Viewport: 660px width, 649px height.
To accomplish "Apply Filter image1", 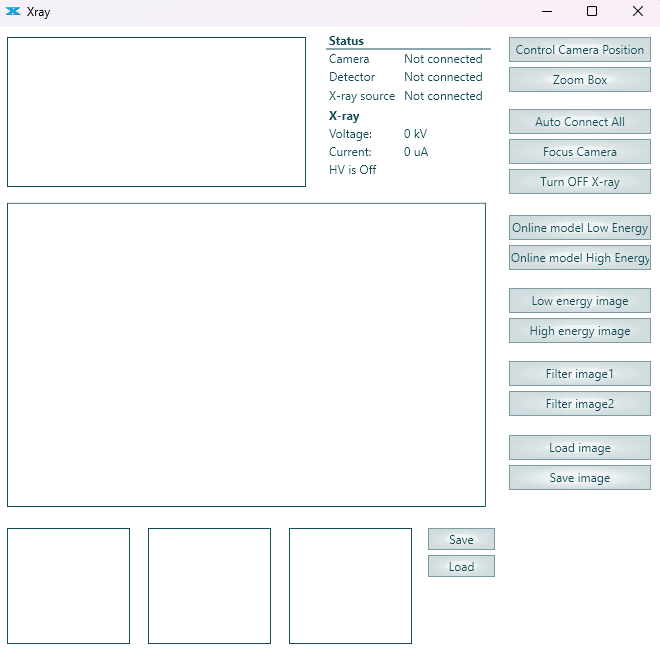I will click(580, 373).
